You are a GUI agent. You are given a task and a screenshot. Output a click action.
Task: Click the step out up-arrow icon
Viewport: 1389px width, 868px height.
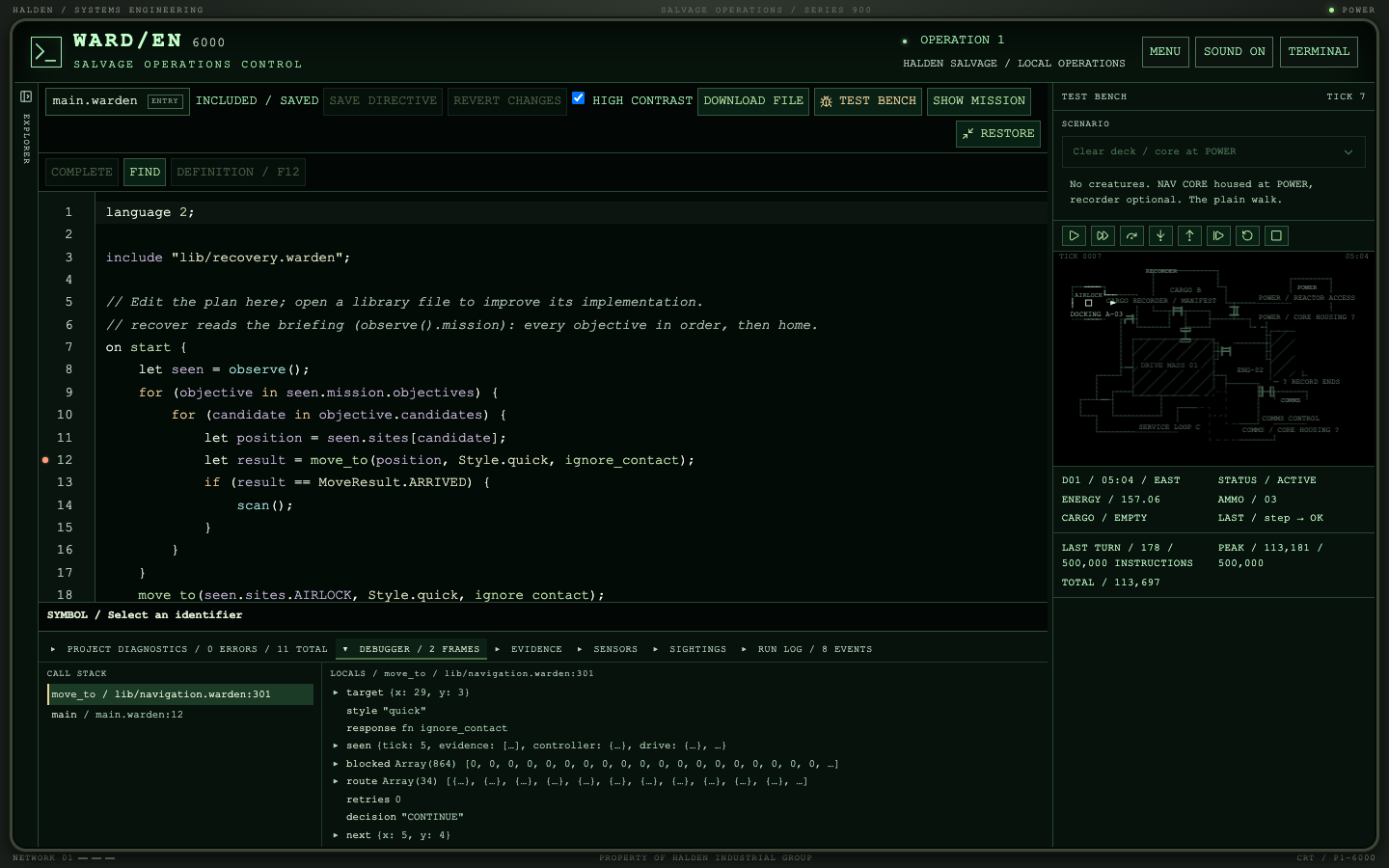tap(1189, 235)
